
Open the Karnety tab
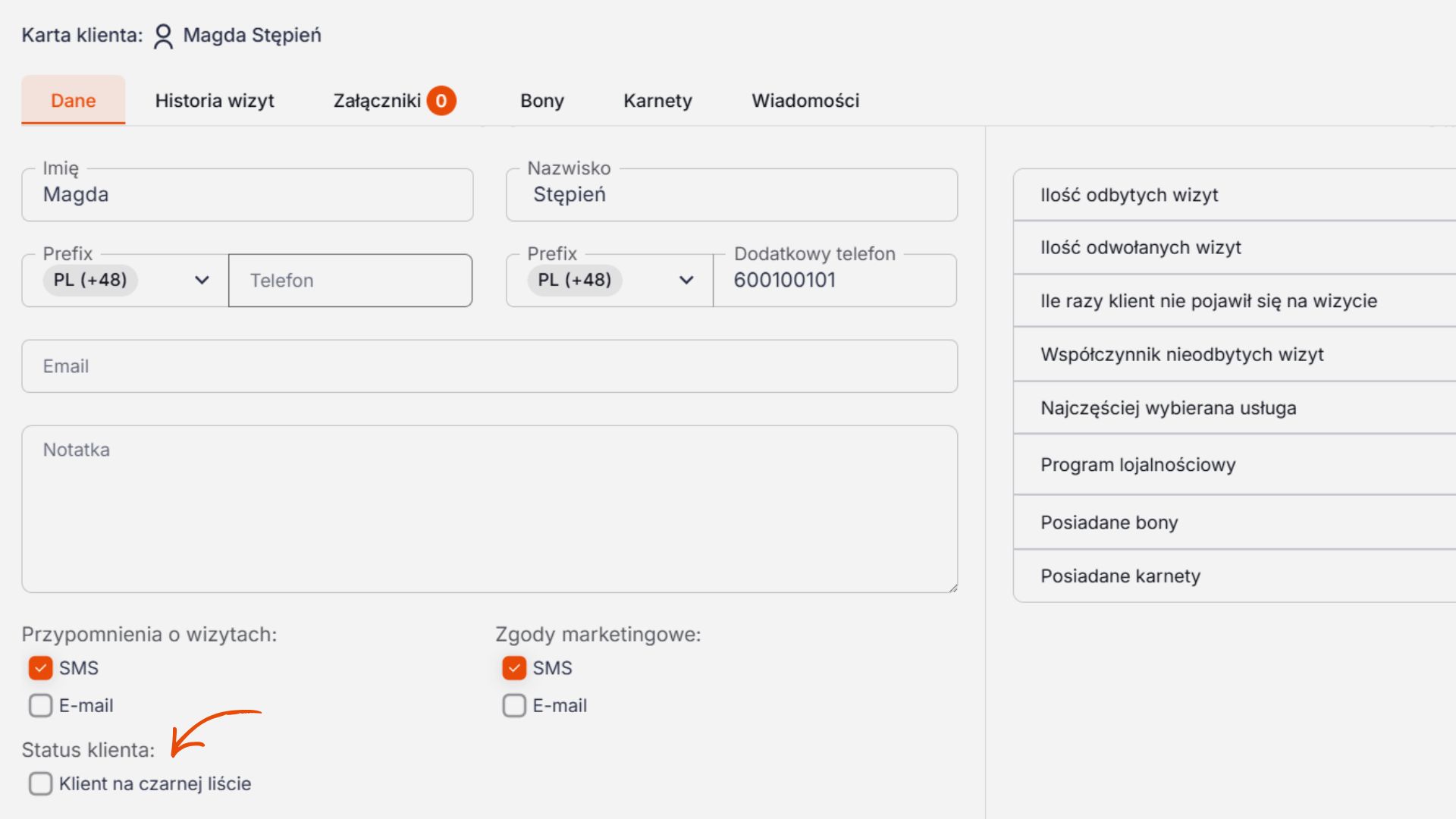point(657,101)
